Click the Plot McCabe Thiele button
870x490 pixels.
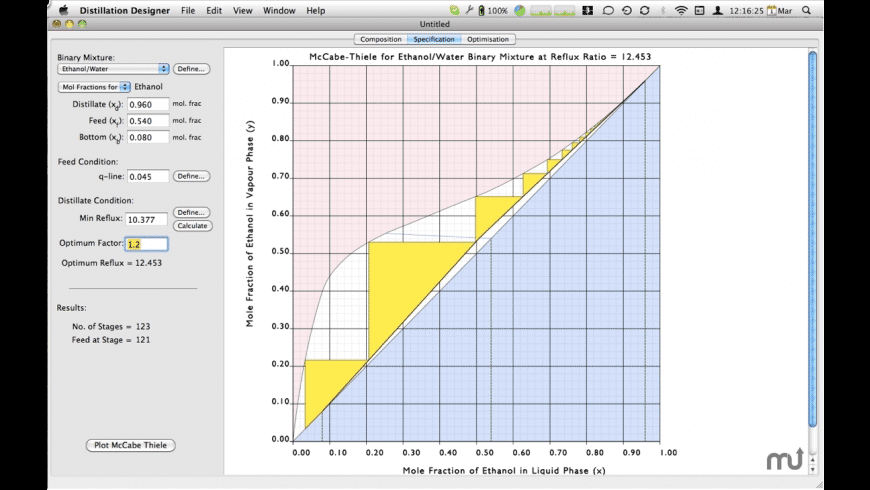[x=130, y=445]
